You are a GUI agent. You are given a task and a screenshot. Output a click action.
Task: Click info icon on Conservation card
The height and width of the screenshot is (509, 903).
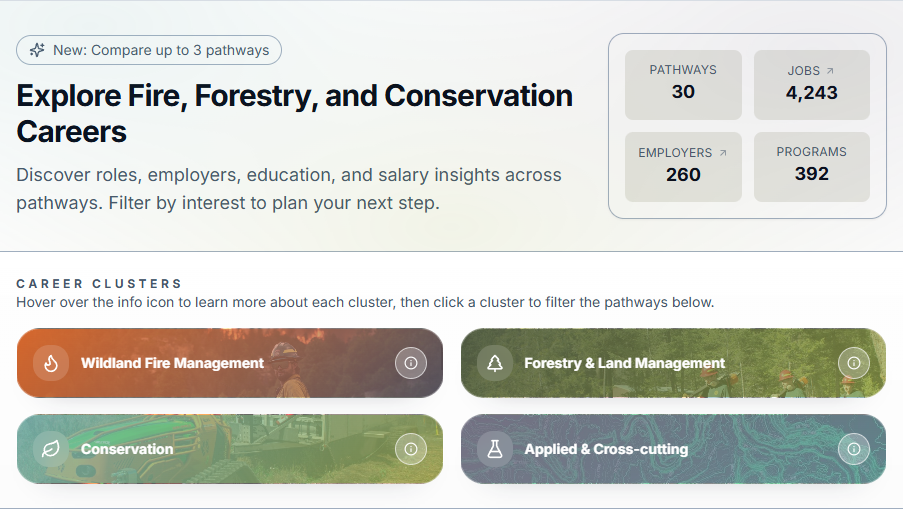(410, 449)
